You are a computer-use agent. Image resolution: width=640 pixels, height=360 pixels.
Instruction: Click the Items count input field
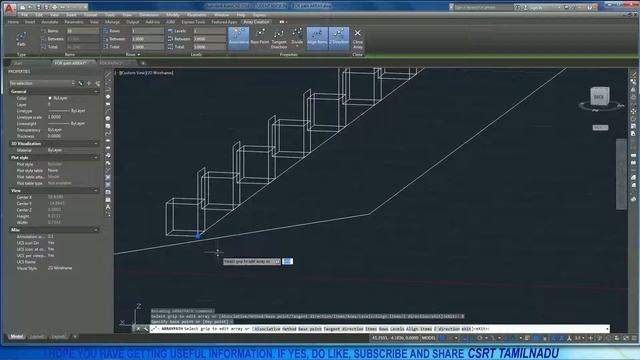tap(83, 31)
